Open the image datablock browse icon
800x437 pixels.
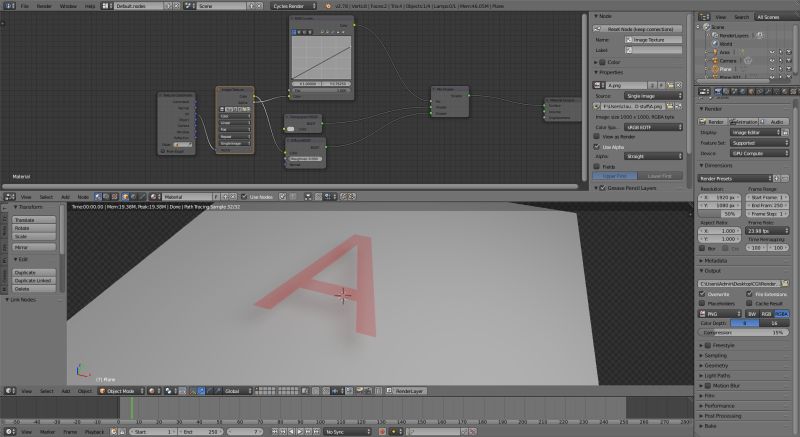(x=598, y=85)
